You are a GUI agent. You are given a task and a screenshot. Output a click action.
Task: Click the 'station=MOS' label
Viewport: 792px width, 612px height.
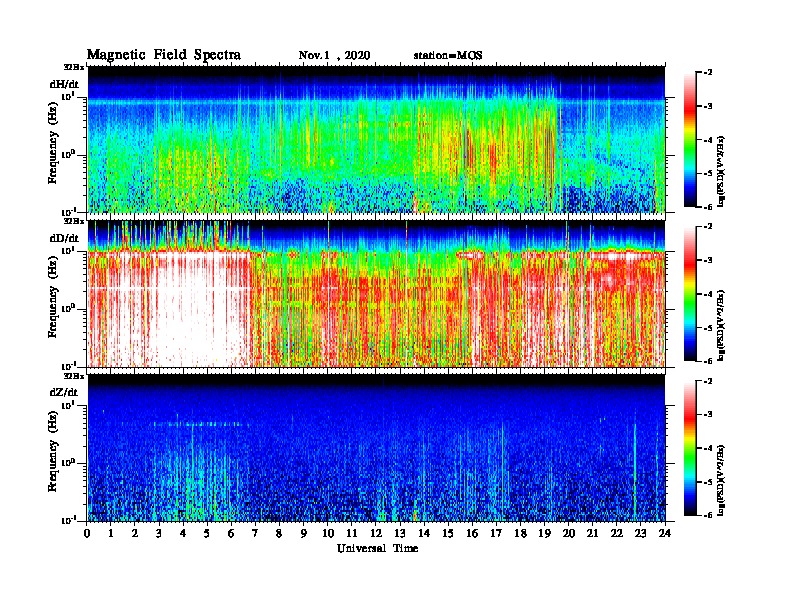[x=448, y=56]
